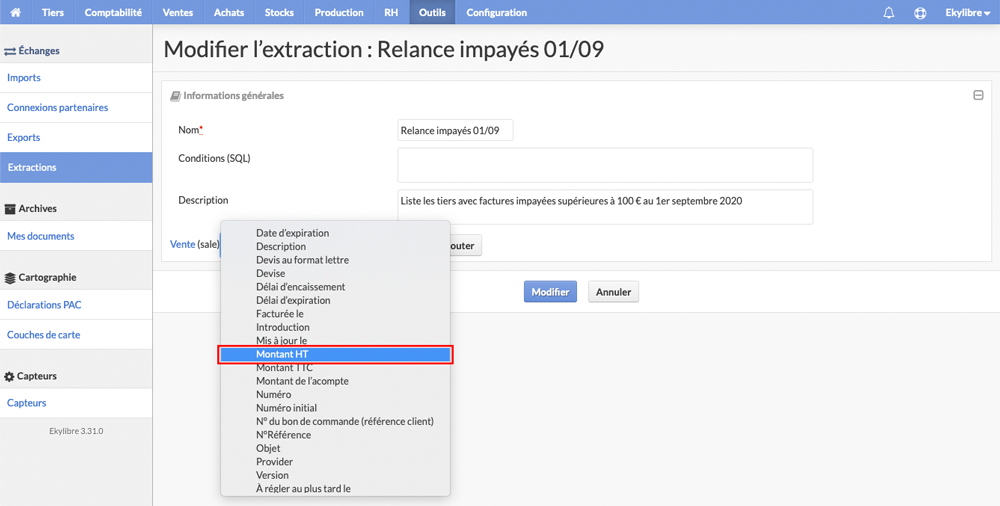
Task: Click the Archives section header
Action: [31, 209]
